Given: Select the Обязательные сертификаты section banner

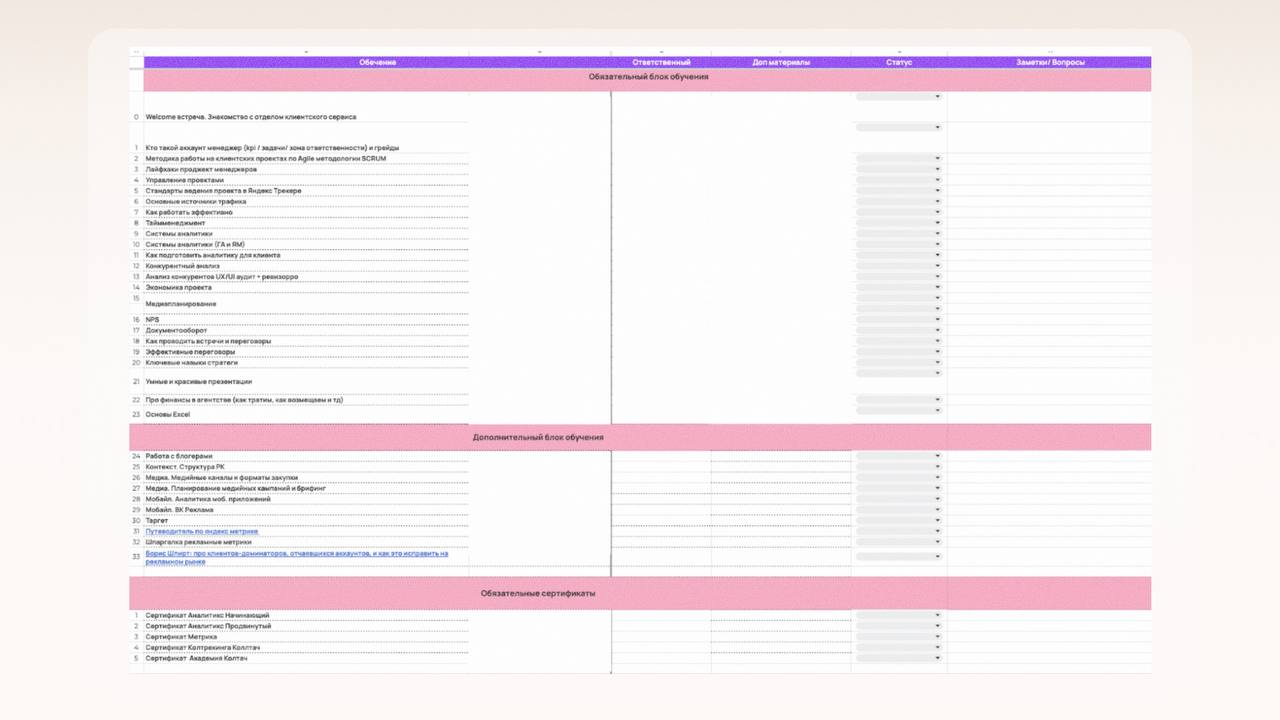Looking at the screenshot, I should [x=538, y=593].
